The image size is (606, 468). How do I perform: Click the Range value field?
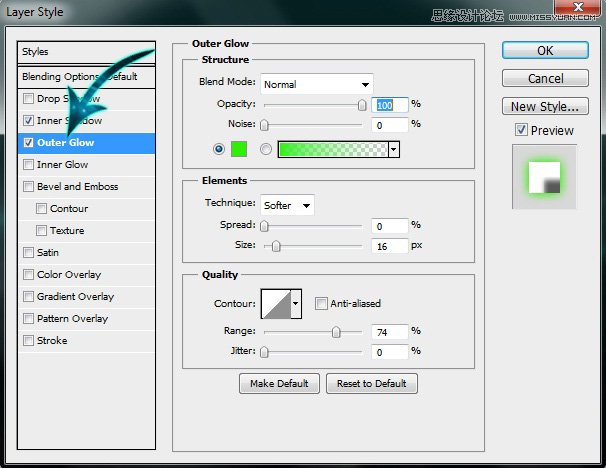(390, 332)
